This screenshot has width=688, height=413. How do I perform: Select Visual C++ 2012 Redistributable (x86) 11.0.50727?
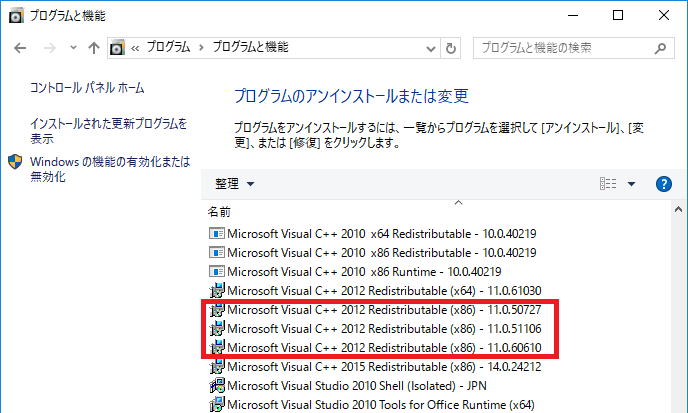pyautogui.click(x=384, y=310)
